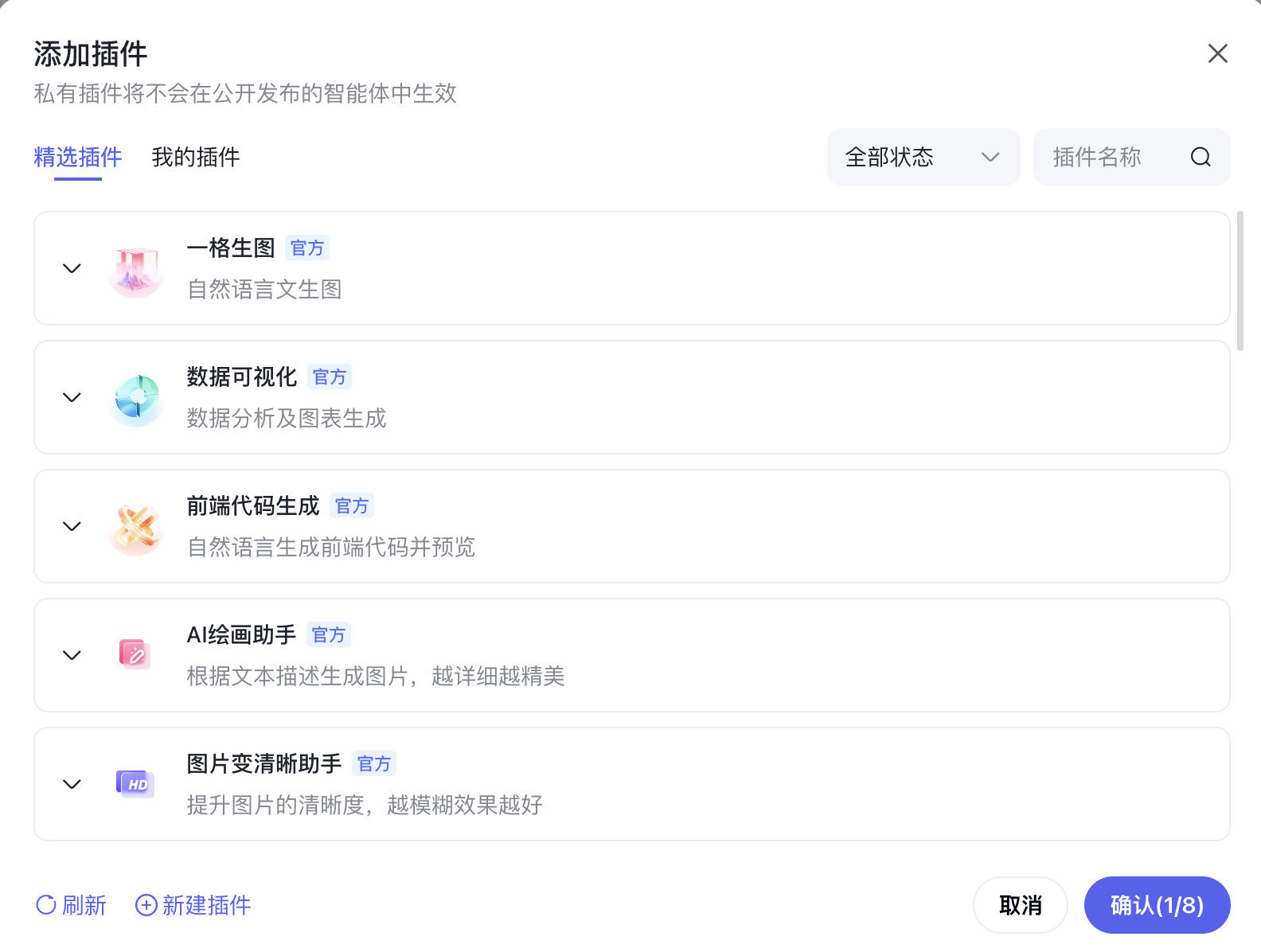This screenshot has width=1261, height=952.
Task: Click the 一格生图 plugin title
Action: pos(231,248)
